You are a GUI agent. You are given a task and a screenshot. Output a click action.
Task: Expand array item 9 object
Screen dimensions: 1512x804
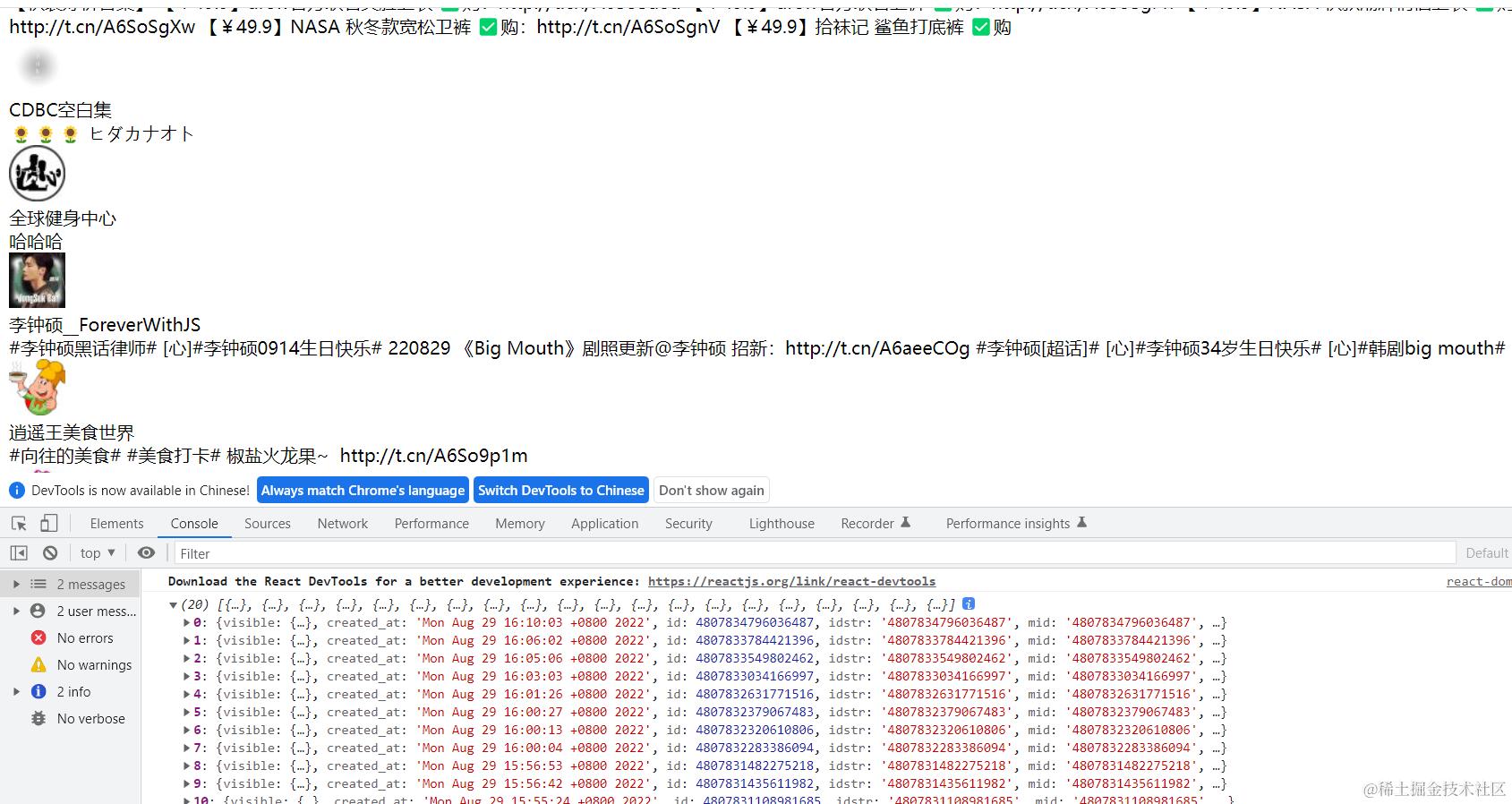(186, 784)
